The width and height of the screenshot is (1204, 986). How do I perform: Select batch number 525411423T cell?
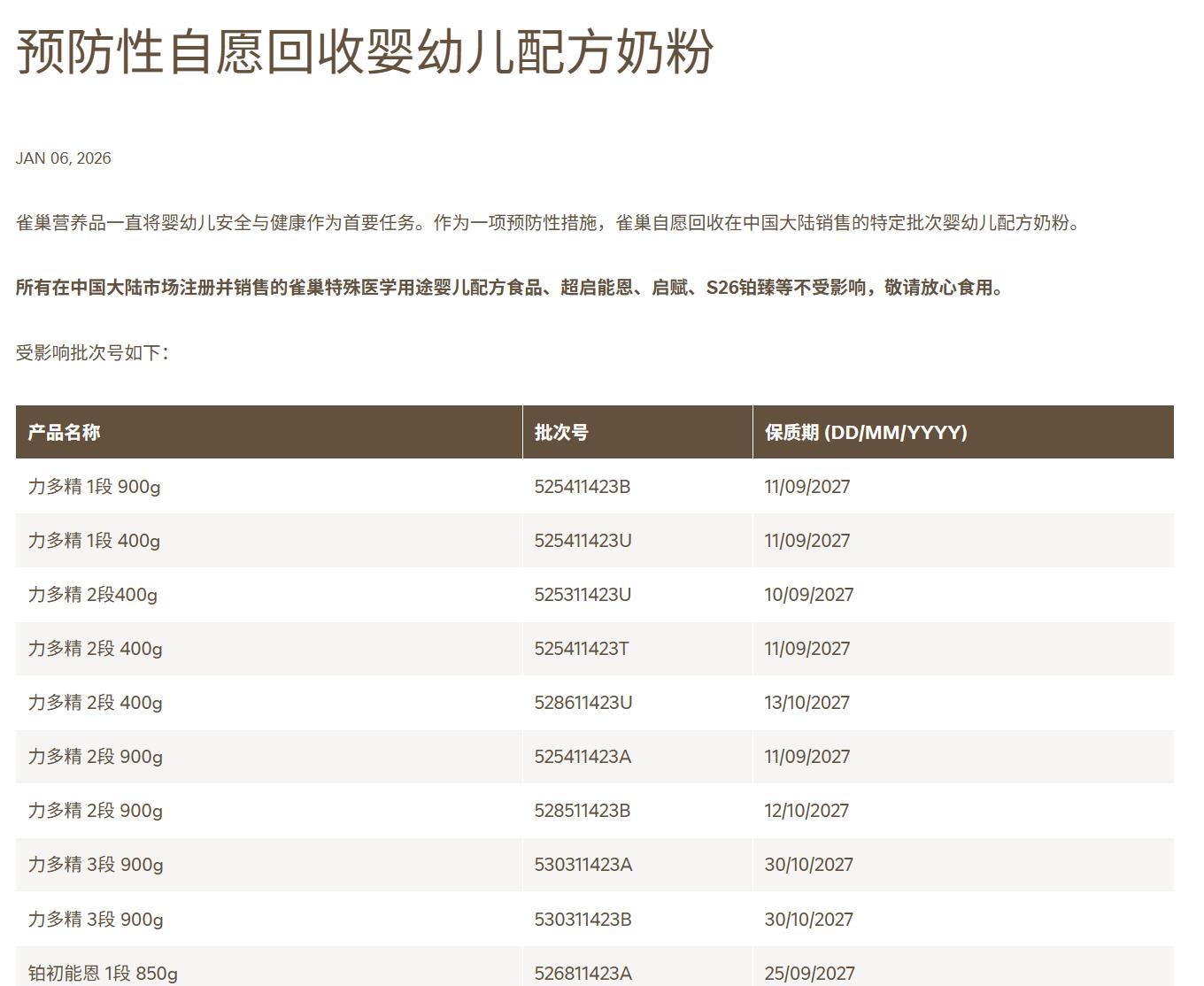[581, 649]
